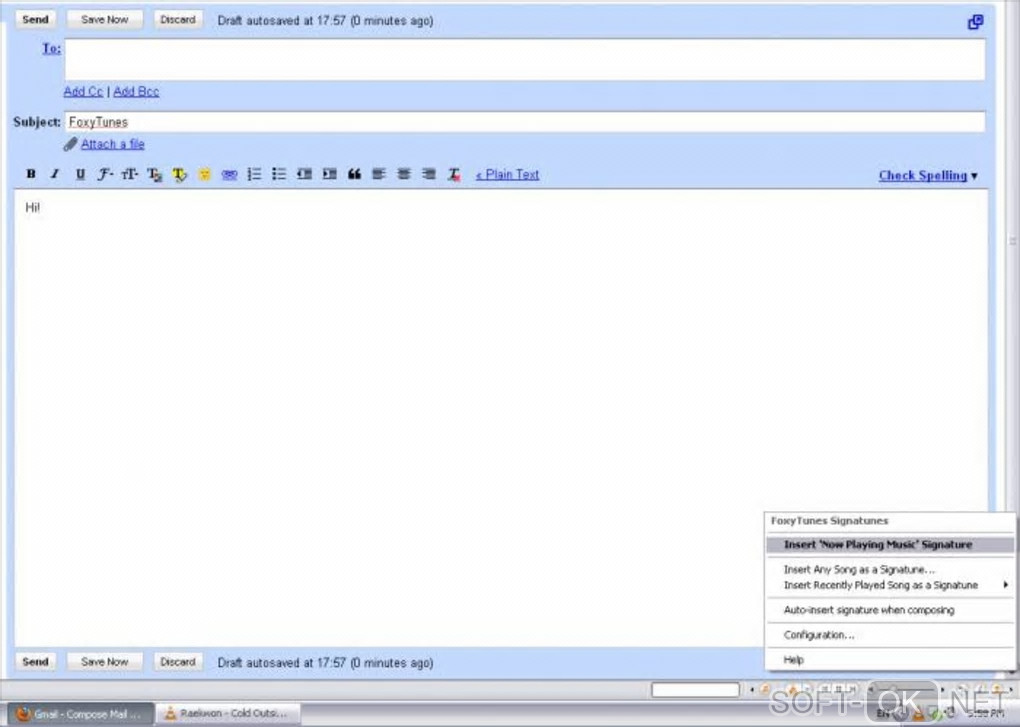This screenshot has width=1020, height=727.
Task: Open Insert Recently Played Song as a Signature submenu
Action: pyautogui.click(x=890, y=585)
